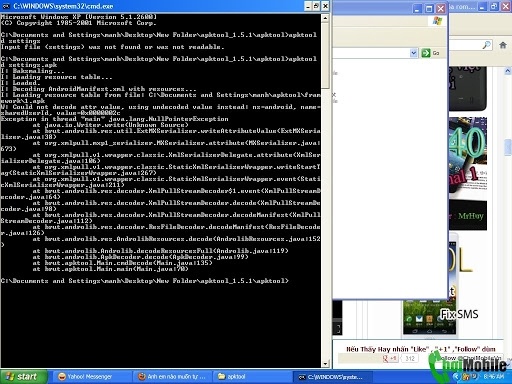This screenshot has width=512, height=384.
Task: Click the green Go arrow in Explorer window
Action: [426, 53]
